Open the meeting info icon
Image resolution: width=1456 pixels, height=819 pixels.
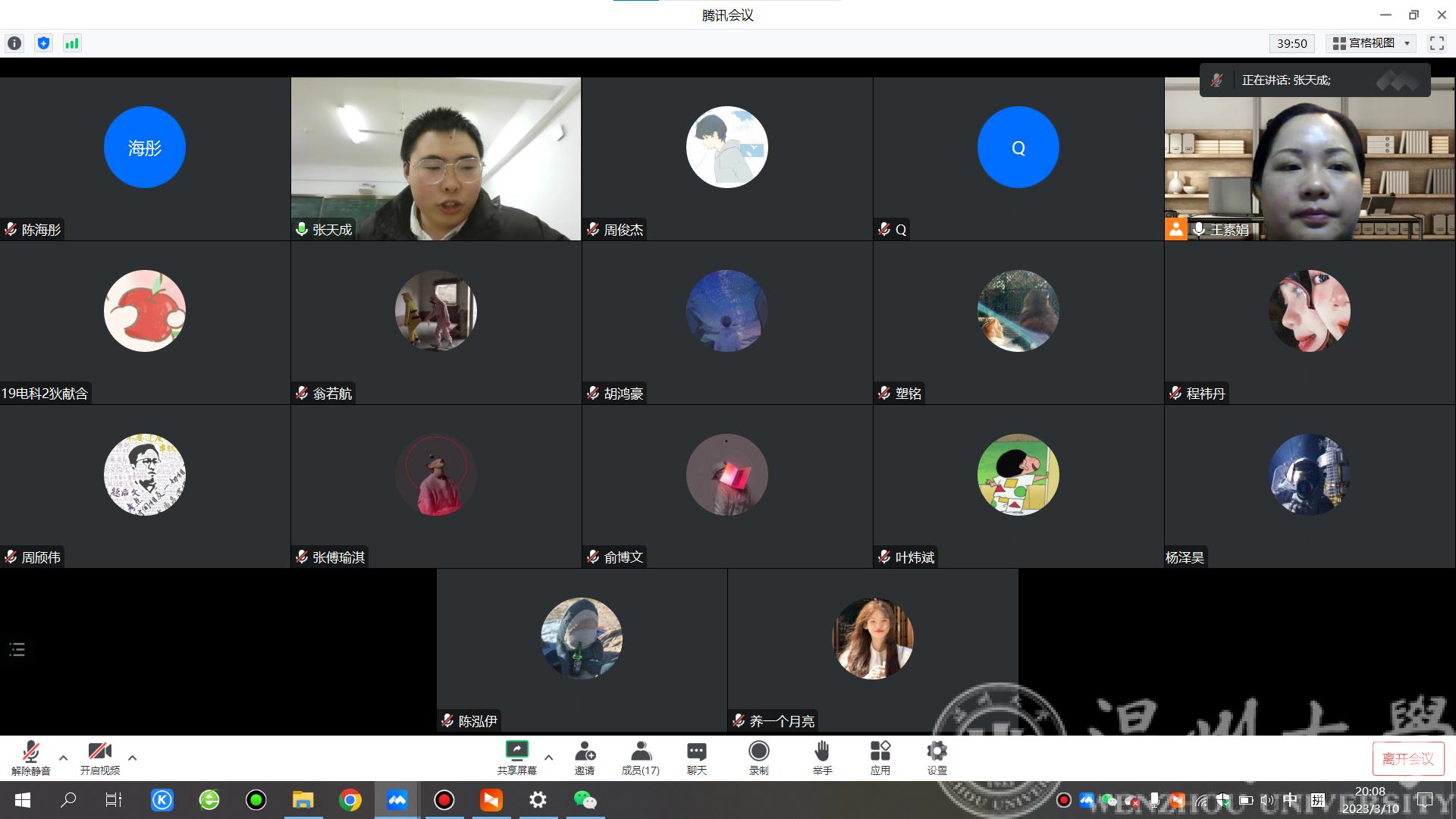point(14,43)
